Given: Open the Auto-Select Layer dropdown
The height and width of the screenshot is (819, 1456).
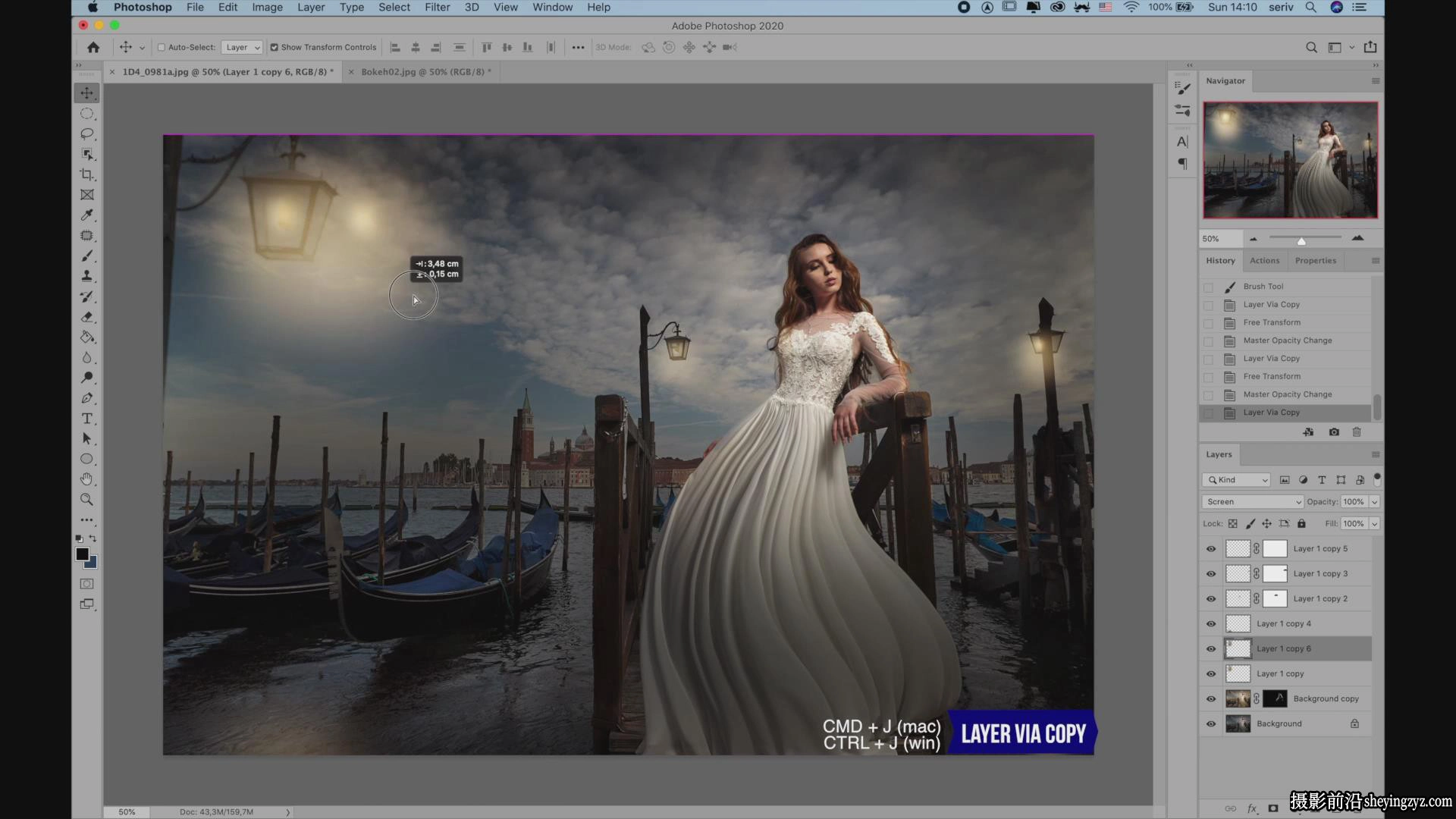Looking at the screenshot, I should coord(242,47).
